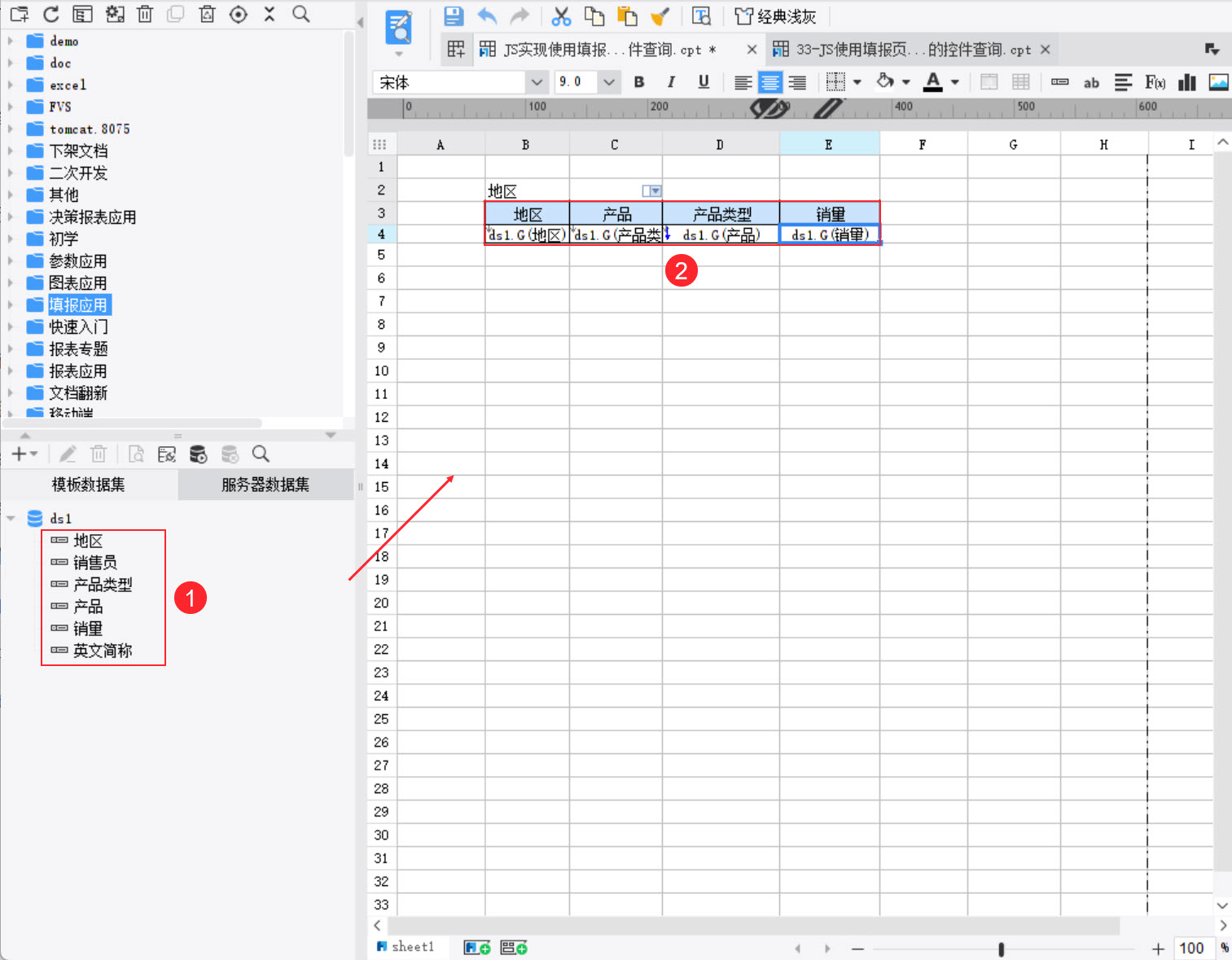Undo the last action

click(487, 15)
